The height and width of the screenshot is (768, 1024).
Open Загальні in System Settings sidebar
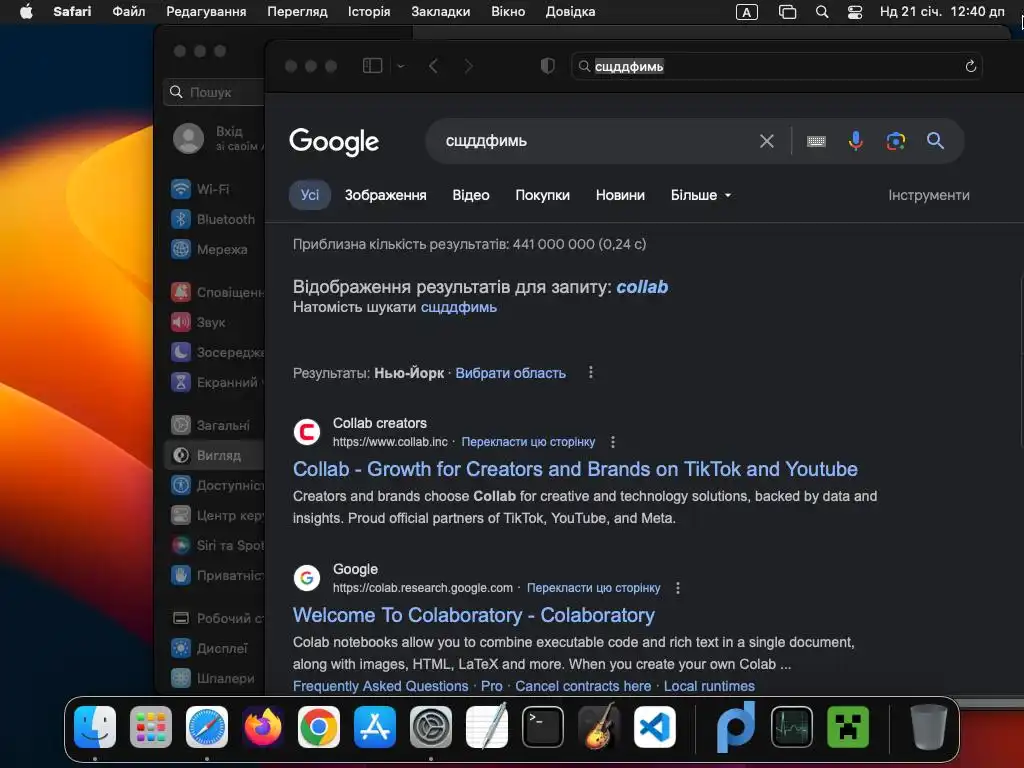point(214,425)
